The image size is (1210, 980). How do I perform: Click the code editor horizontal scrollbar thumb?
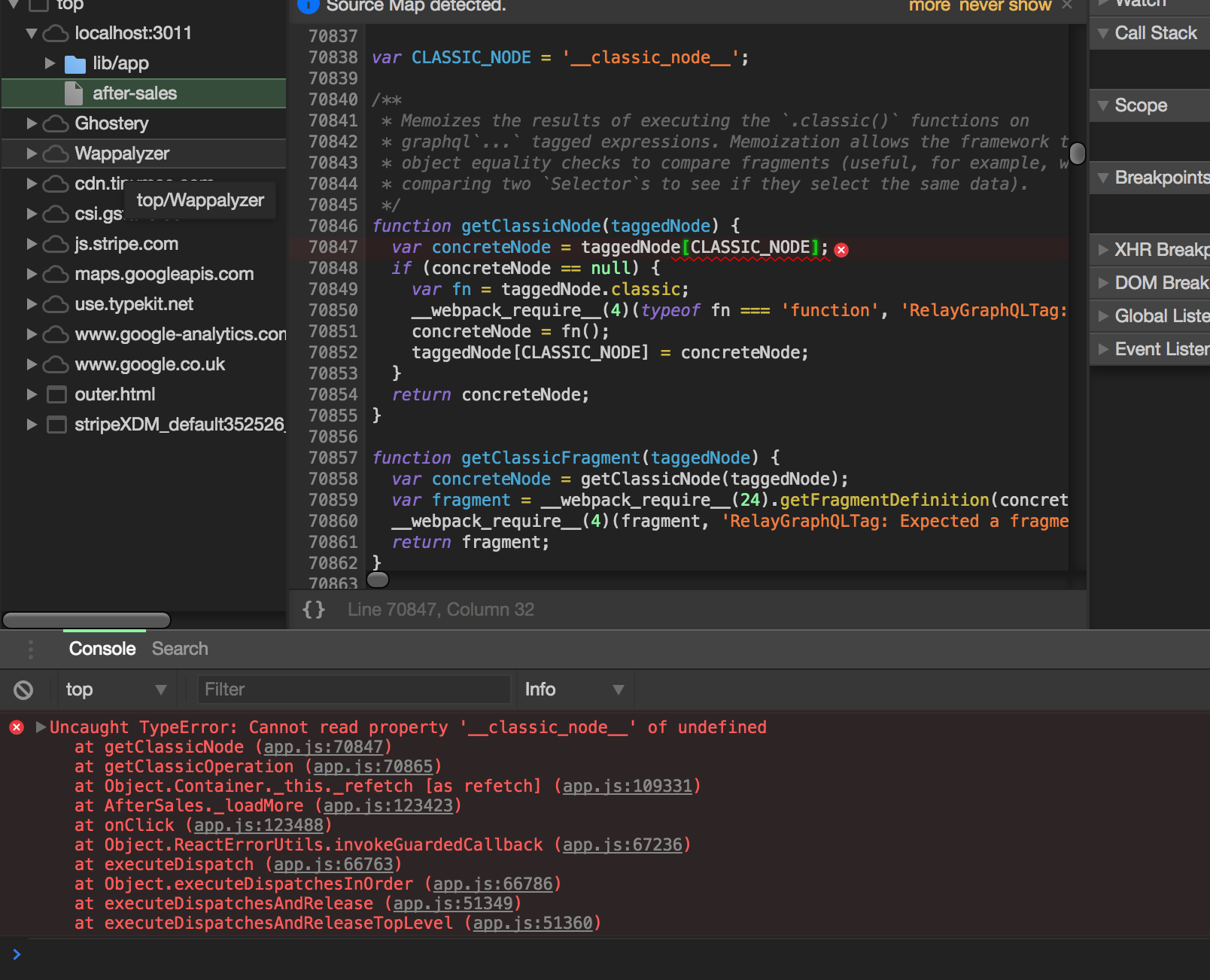click(x=378, y=579)
